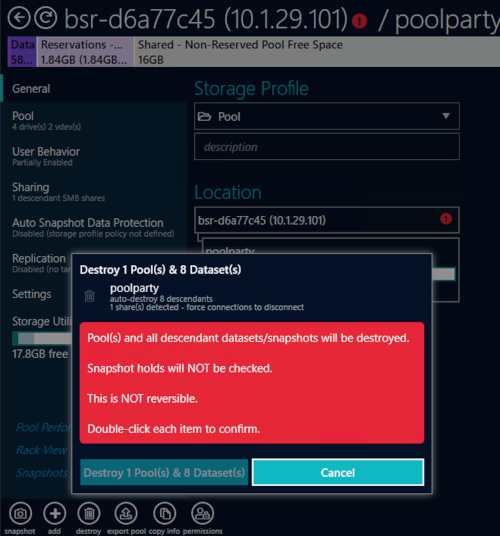This screenshot has height=536, width=500.
Task: Click the snapshot camera icon
Action: click(20, 513)
